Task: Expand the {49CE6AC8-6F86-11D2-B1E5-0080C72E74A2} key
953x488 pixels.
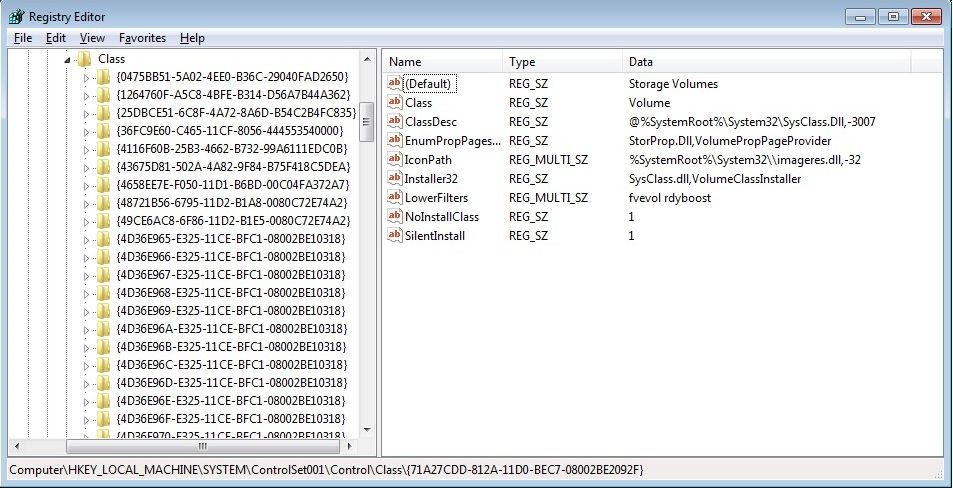Action: [86, 221]
